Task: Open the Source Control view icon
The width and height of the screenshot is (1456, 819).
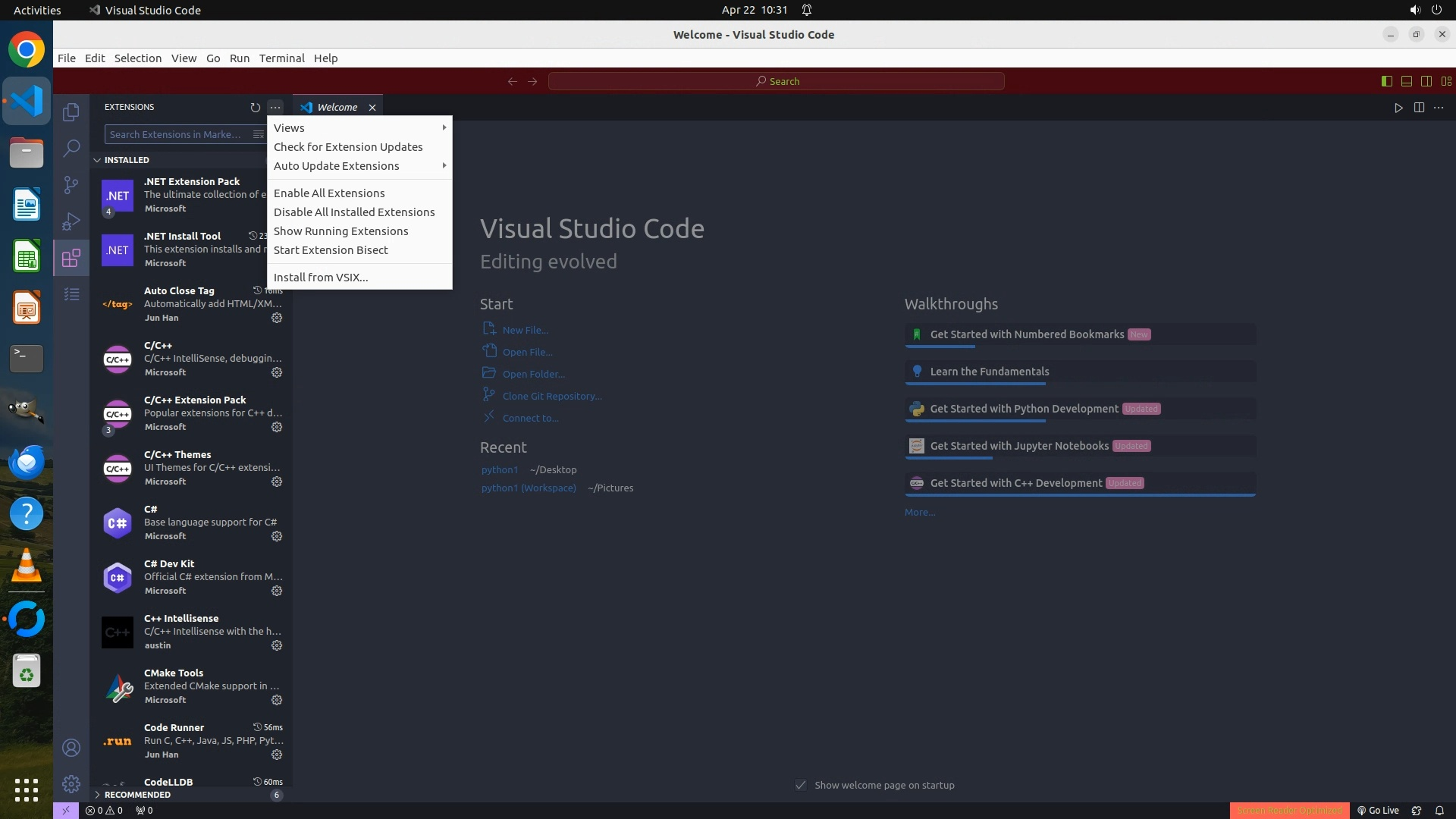Action: click(71, 185)
